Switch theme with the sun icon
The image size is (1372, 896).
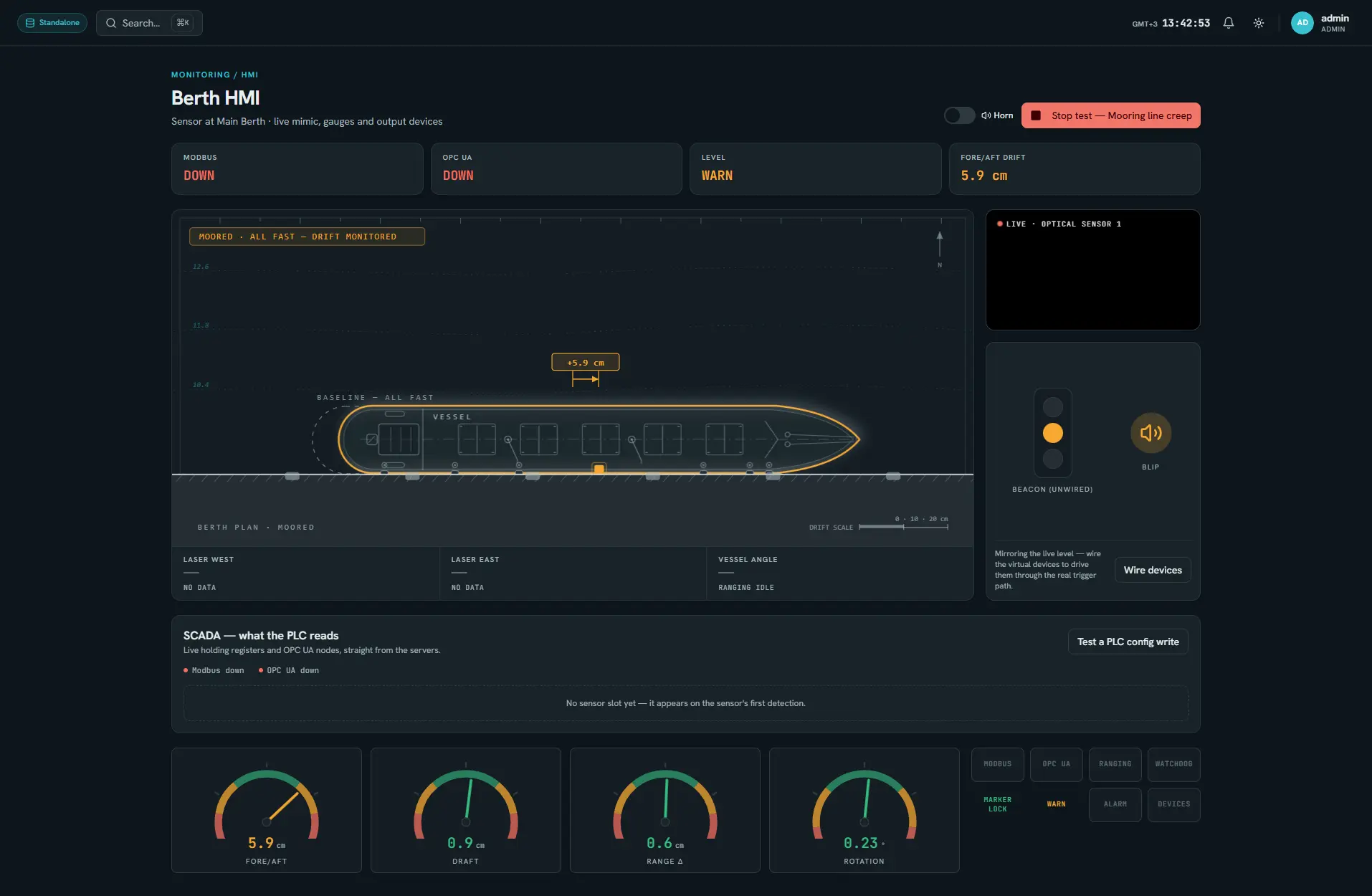[x=1259, y=23]
